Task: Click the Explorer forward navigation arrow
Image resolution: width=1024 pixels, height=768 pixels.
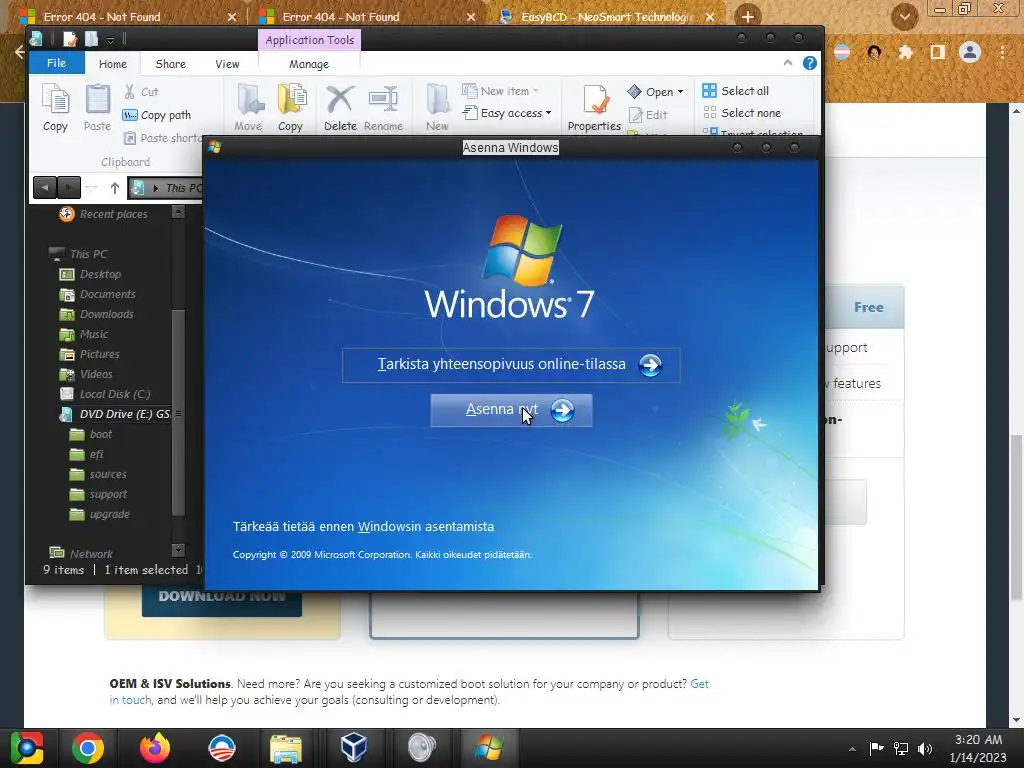Action: (x=69, y=188)
